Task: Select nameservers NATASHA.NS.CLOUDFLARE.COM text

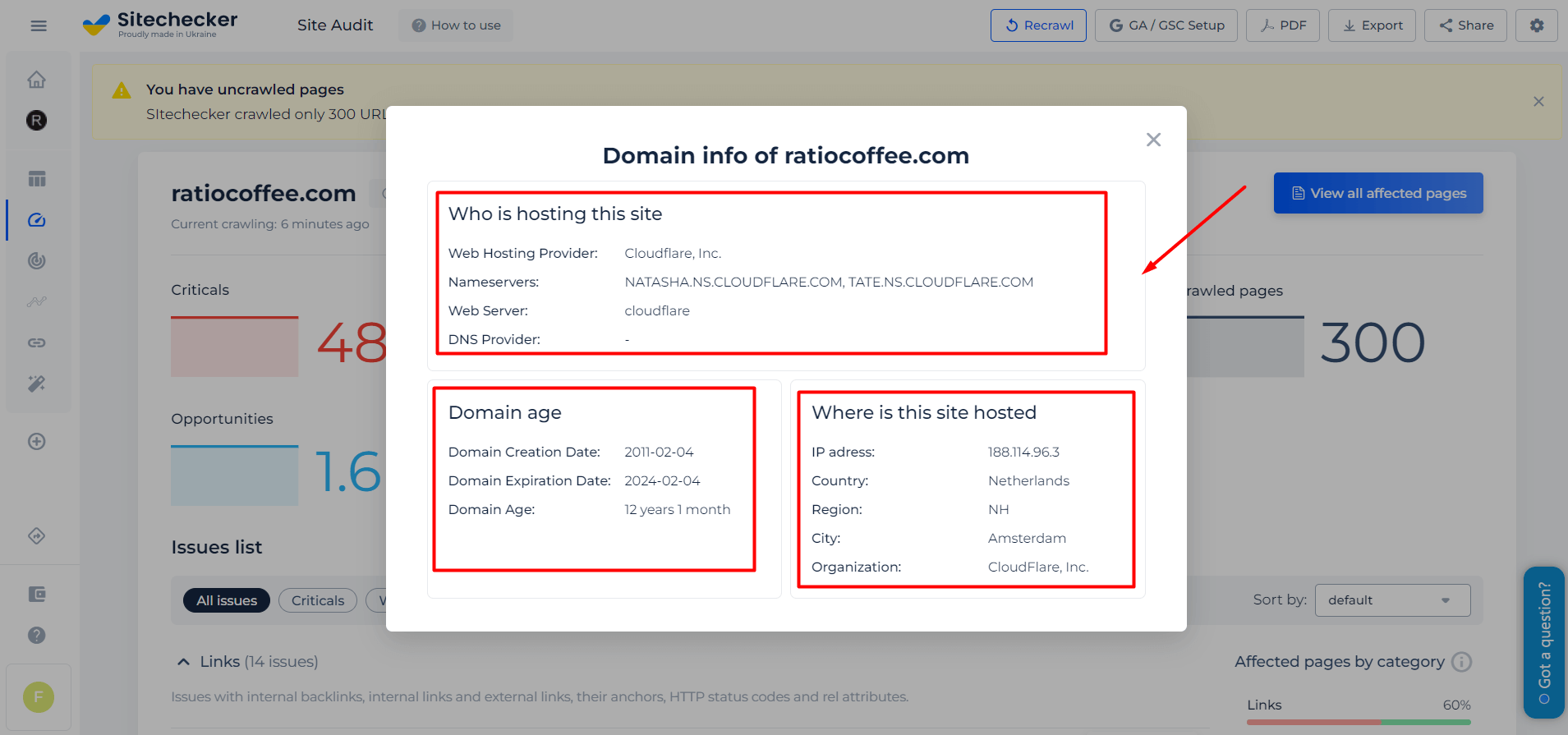Action: [x=733, y=283]
